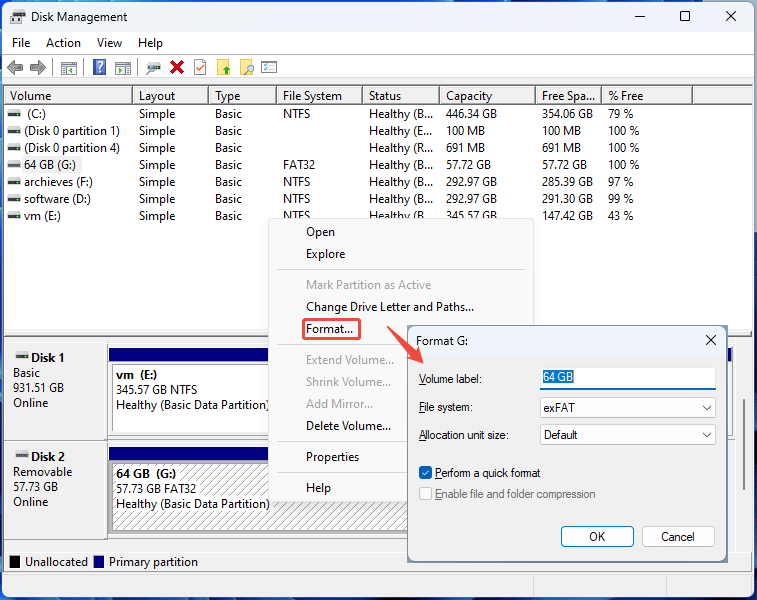757x600 pixels.
Task: Click the blue Primary partition legend swatch
Action: click(99, 562)
